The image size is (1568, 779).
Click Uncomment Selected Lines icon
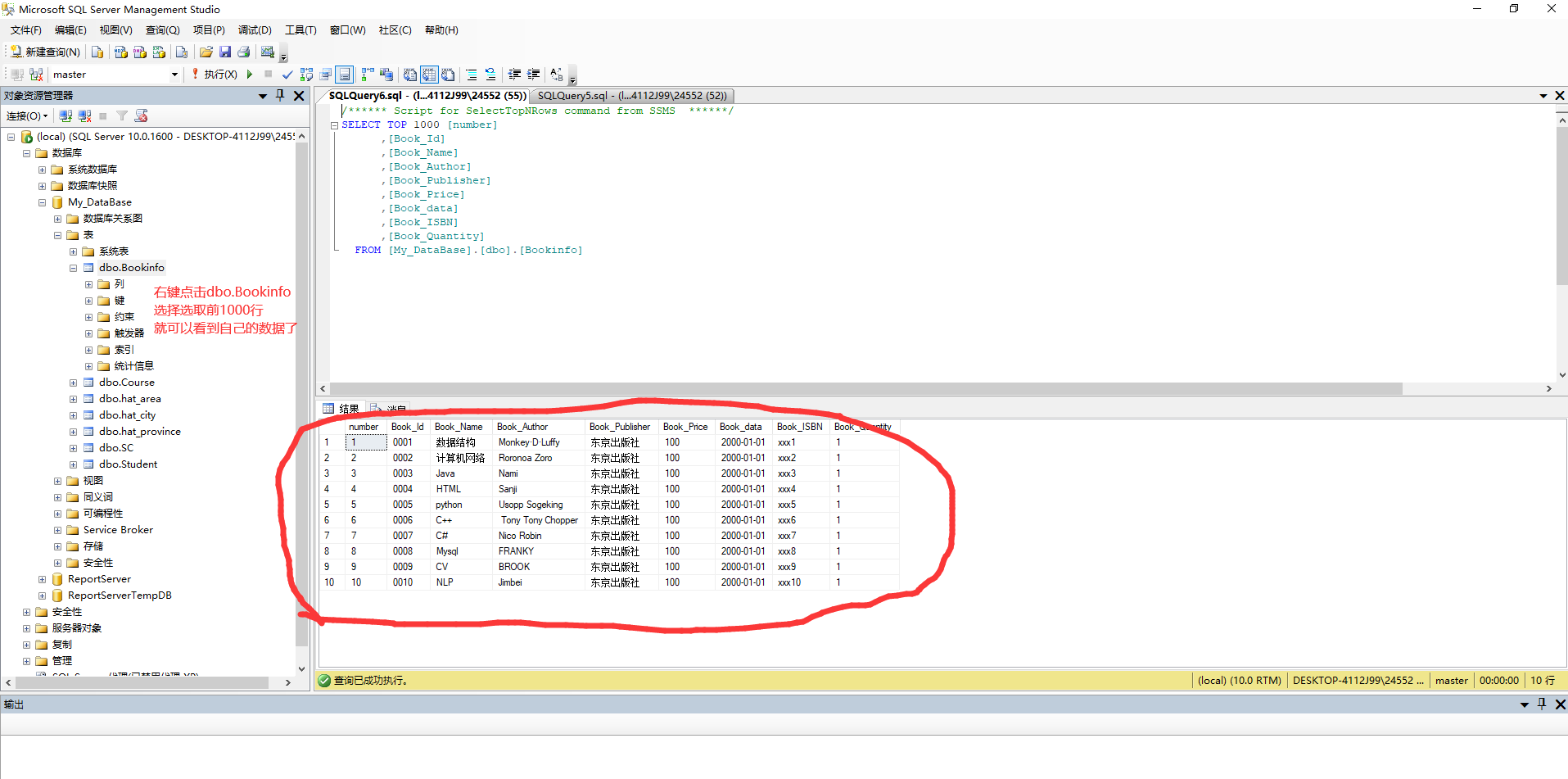point(490,75)
